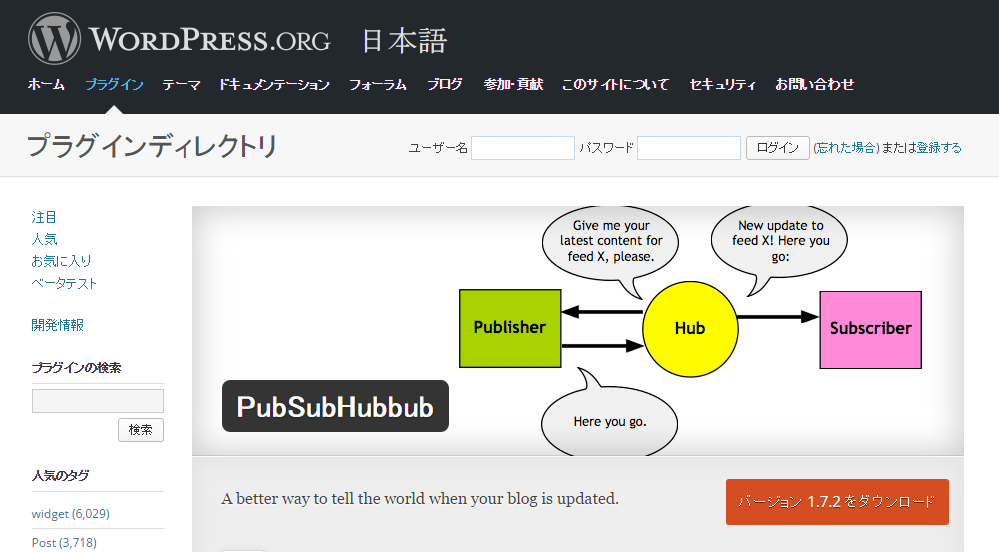Open the ホーム menu item
The height and width of the screenshot is (552, 999).
[x=46, y=85]
